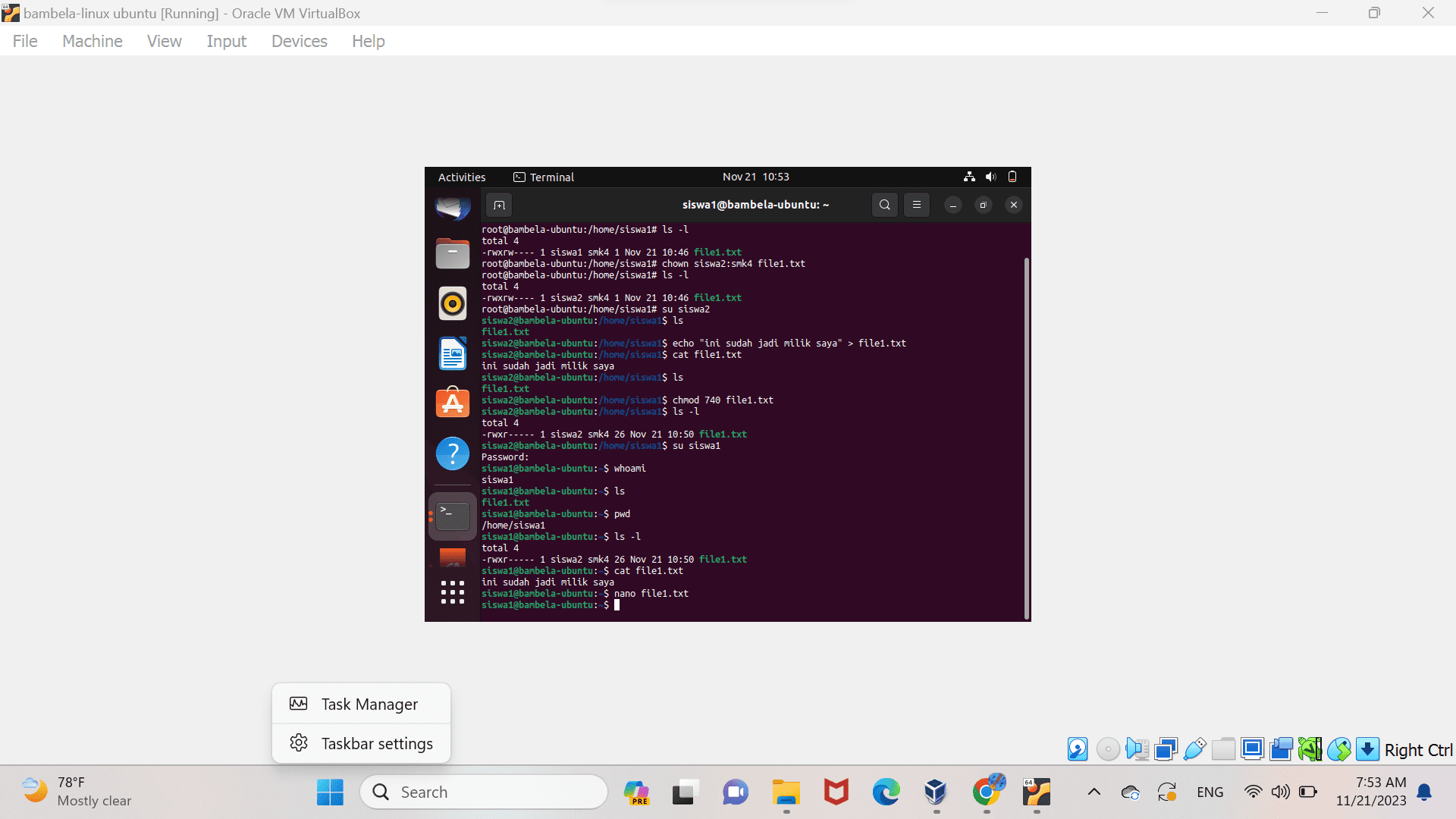Click Activities in the Ubuntu top bar
Image resolution: width=1456 pixels, height=819 pixels.
(462, 177)
